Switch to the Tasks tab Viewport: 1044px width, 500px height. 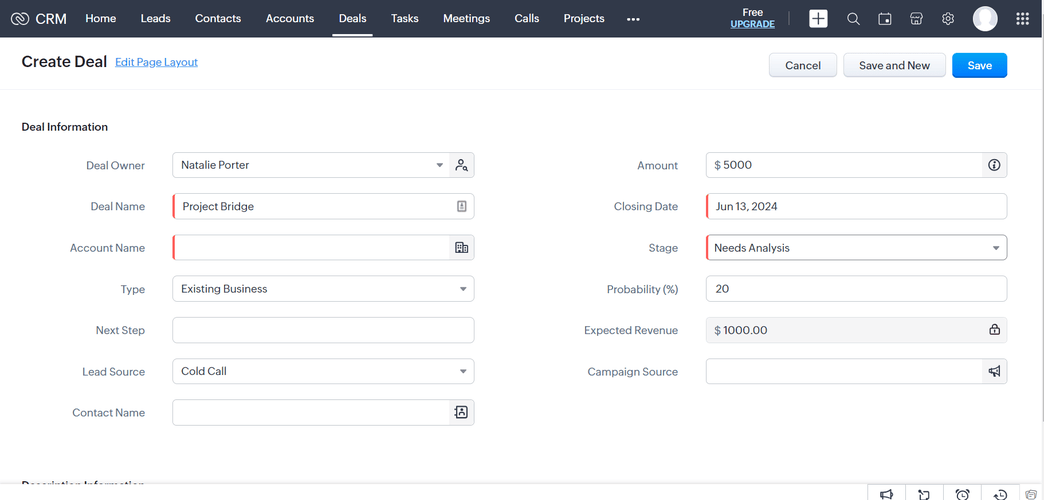[x=405, y=19]
